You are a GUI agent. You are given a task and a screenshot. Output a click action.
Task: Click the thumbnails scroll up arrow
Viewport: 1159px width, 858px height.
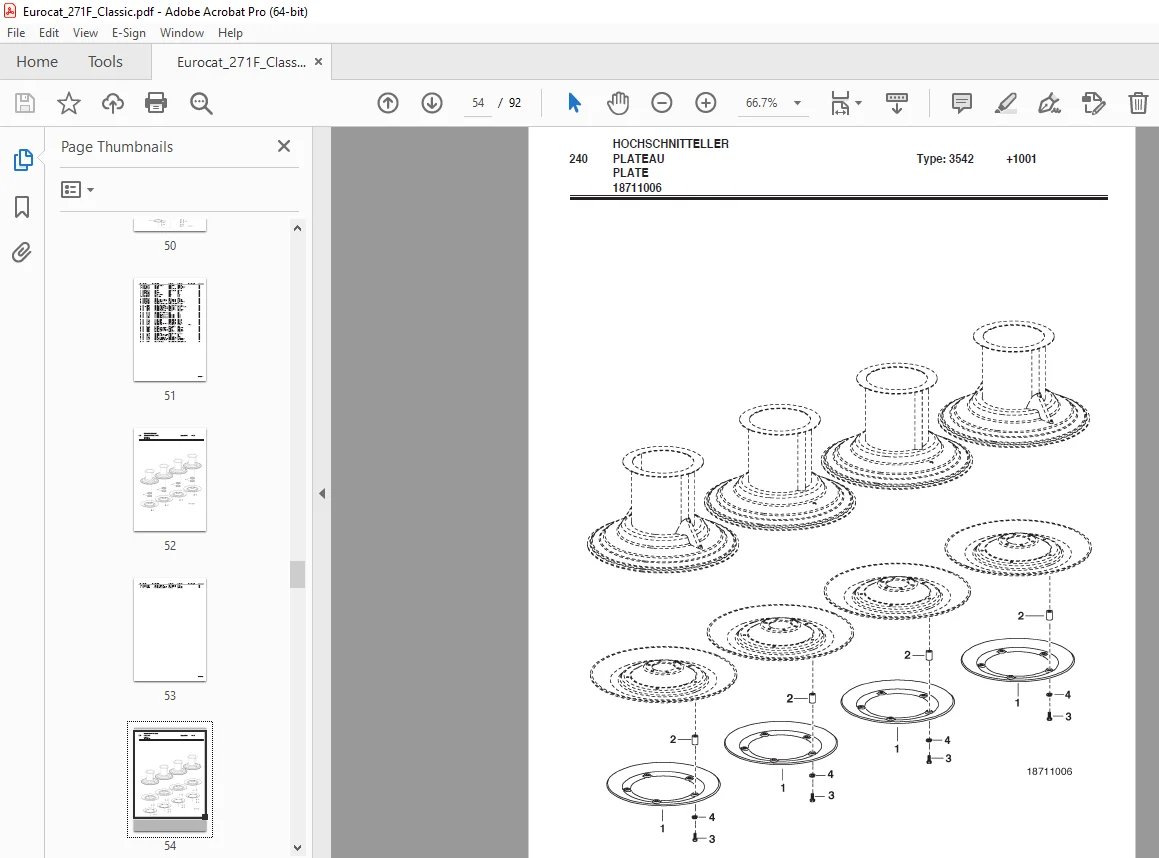pyautogui.click(x=297, y=228)
